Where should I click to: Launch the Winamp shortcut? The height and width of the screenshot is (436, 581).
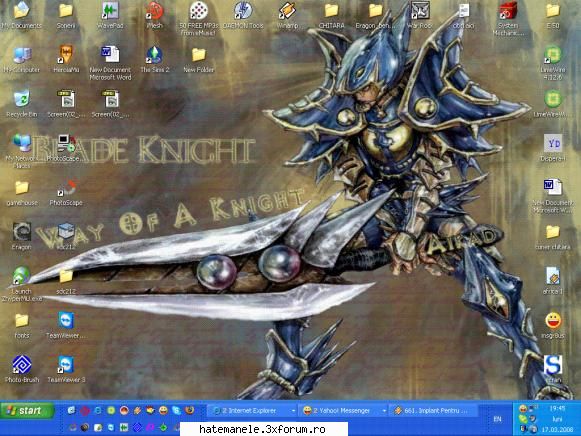288,15
